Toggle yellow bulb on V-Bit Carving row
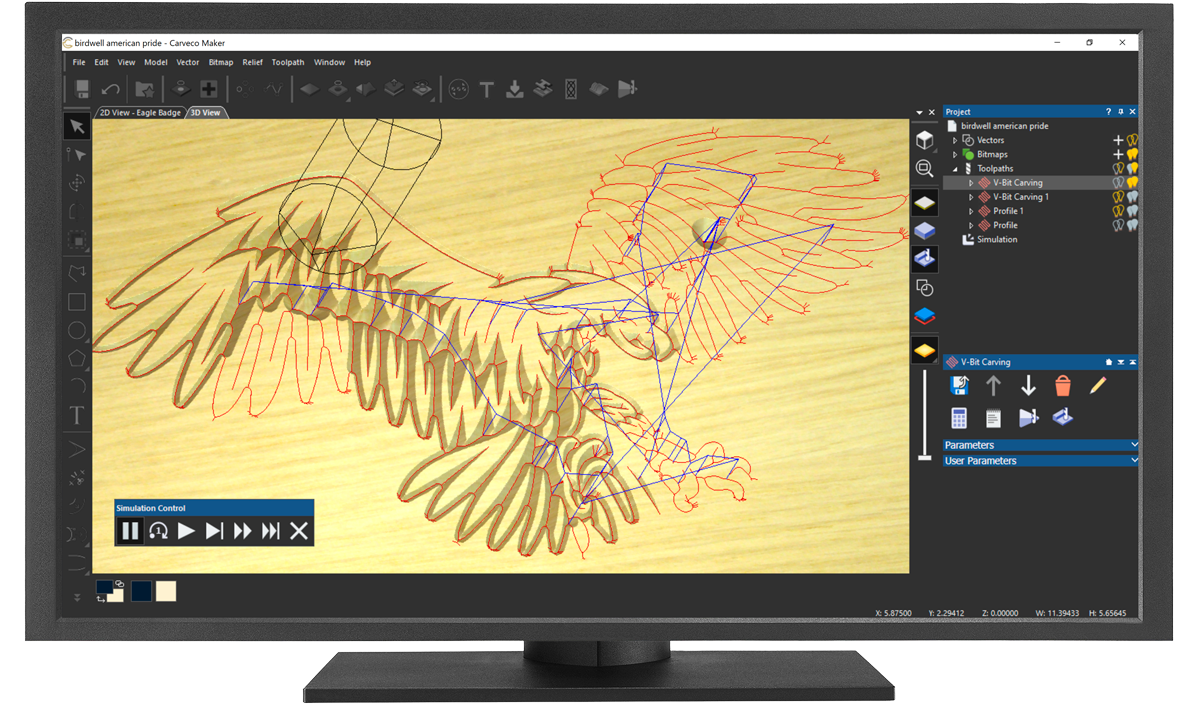This screenshot has width=1200, height=705. (1133, 183)
